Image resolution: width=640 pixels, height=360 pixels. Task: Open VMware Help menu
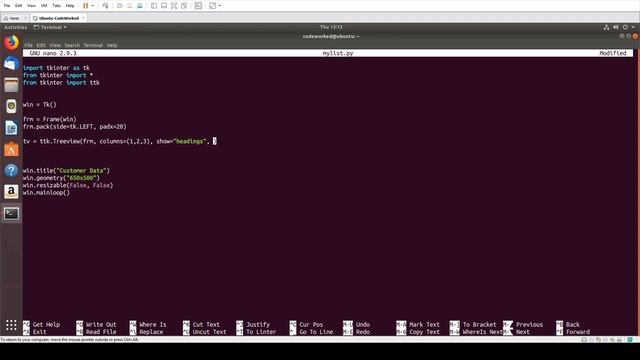70,6
